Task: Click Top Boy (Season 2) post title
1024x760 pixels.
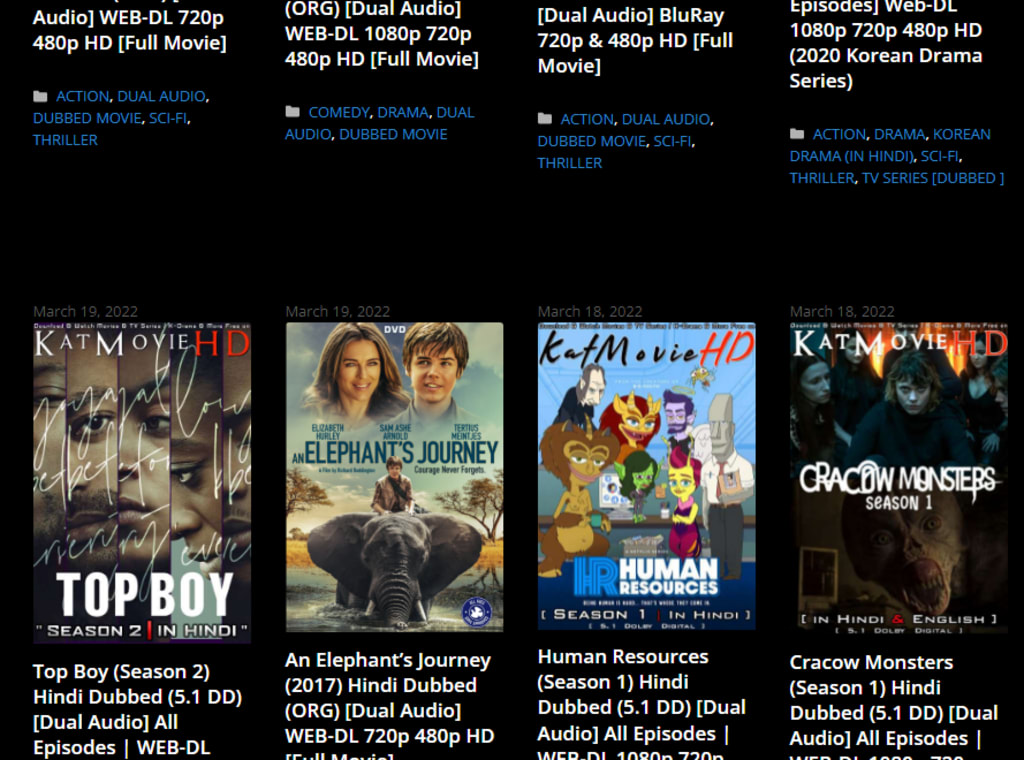Action: (138, 709)
